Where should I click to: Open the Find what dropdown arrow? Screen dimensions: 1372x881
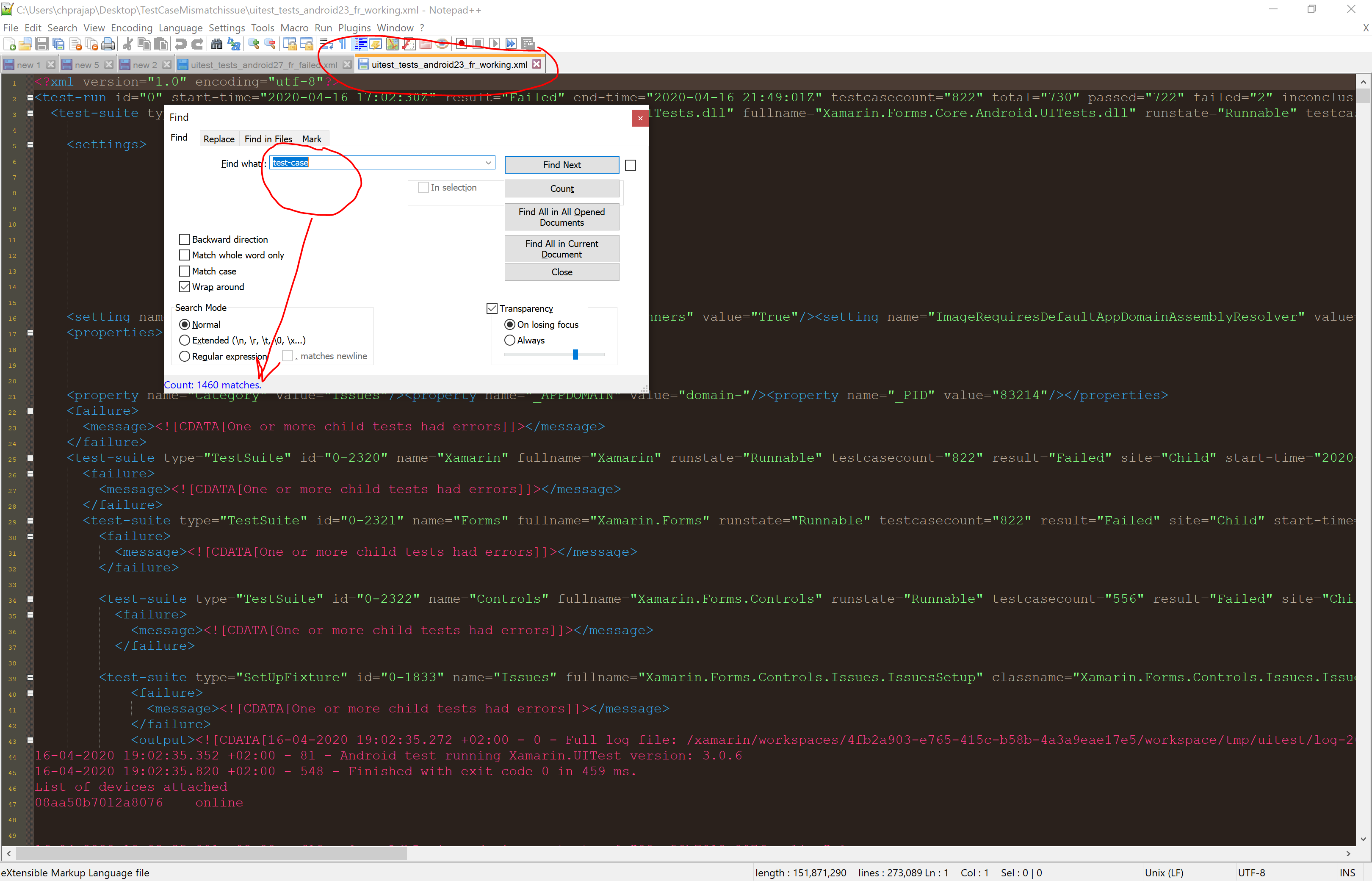(488, 163)
